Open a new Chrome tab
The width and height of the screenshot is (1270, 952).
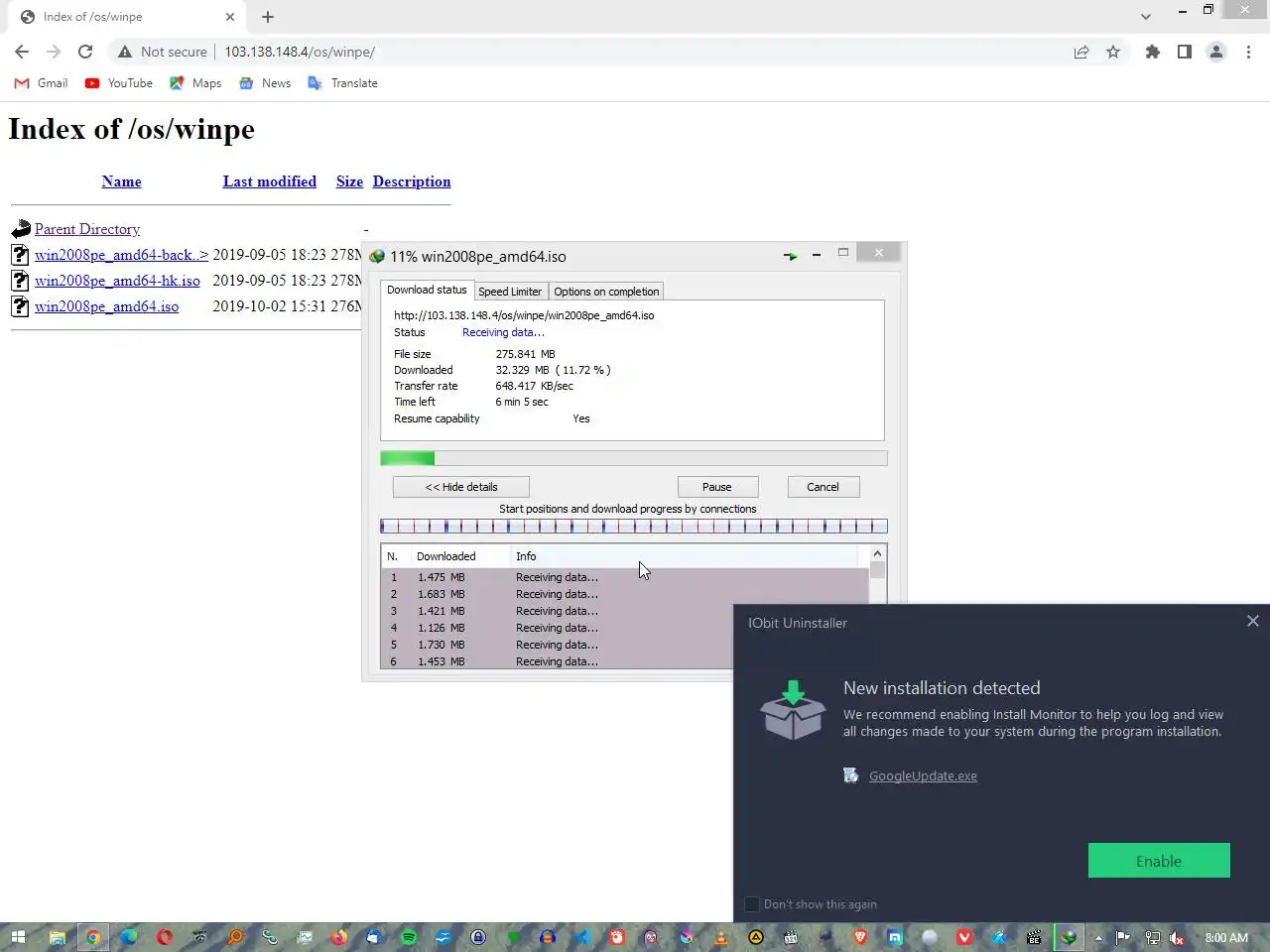tap(268, 17)
